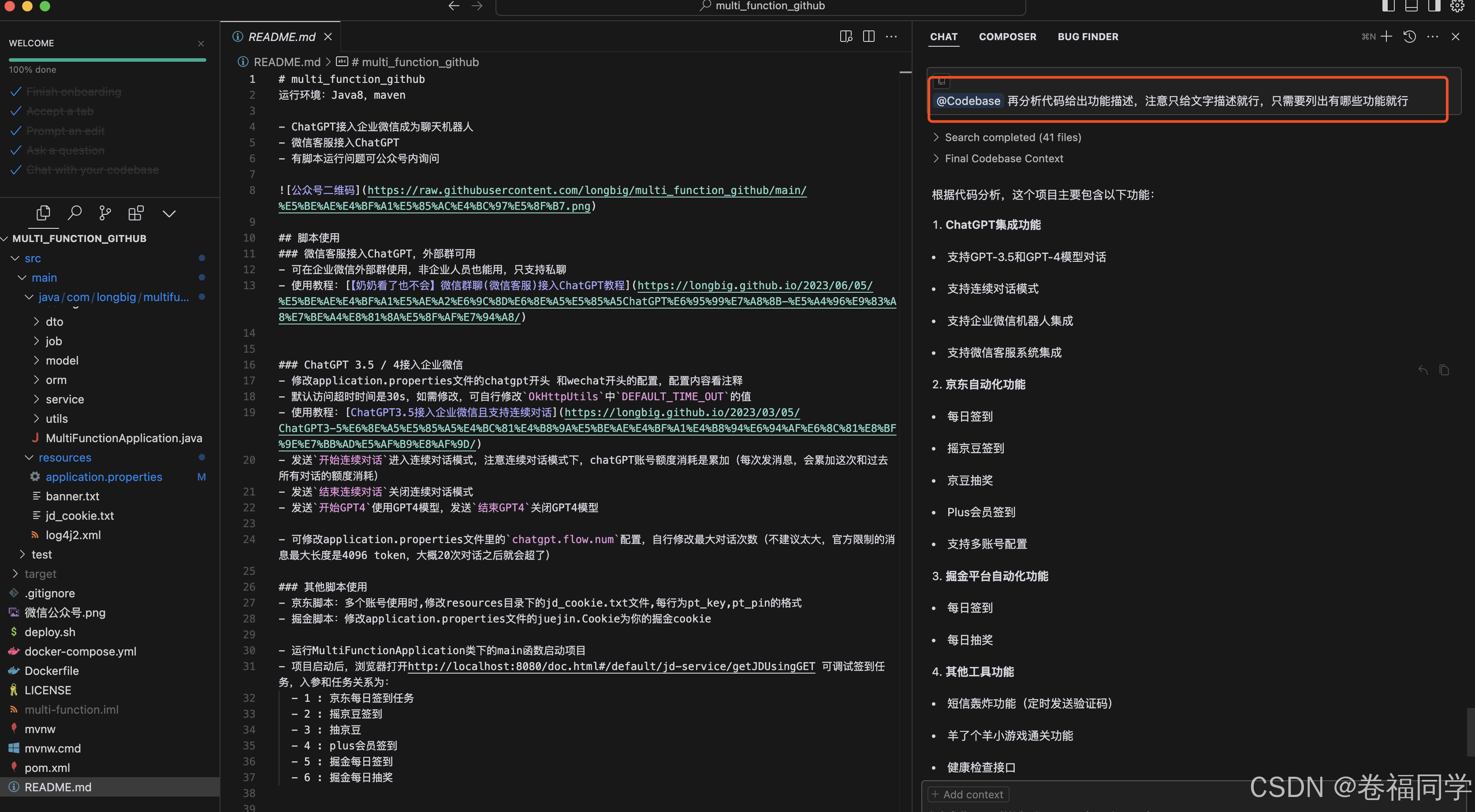
Task: Open Markdown preview for README.md
Action: coord(846,36)
